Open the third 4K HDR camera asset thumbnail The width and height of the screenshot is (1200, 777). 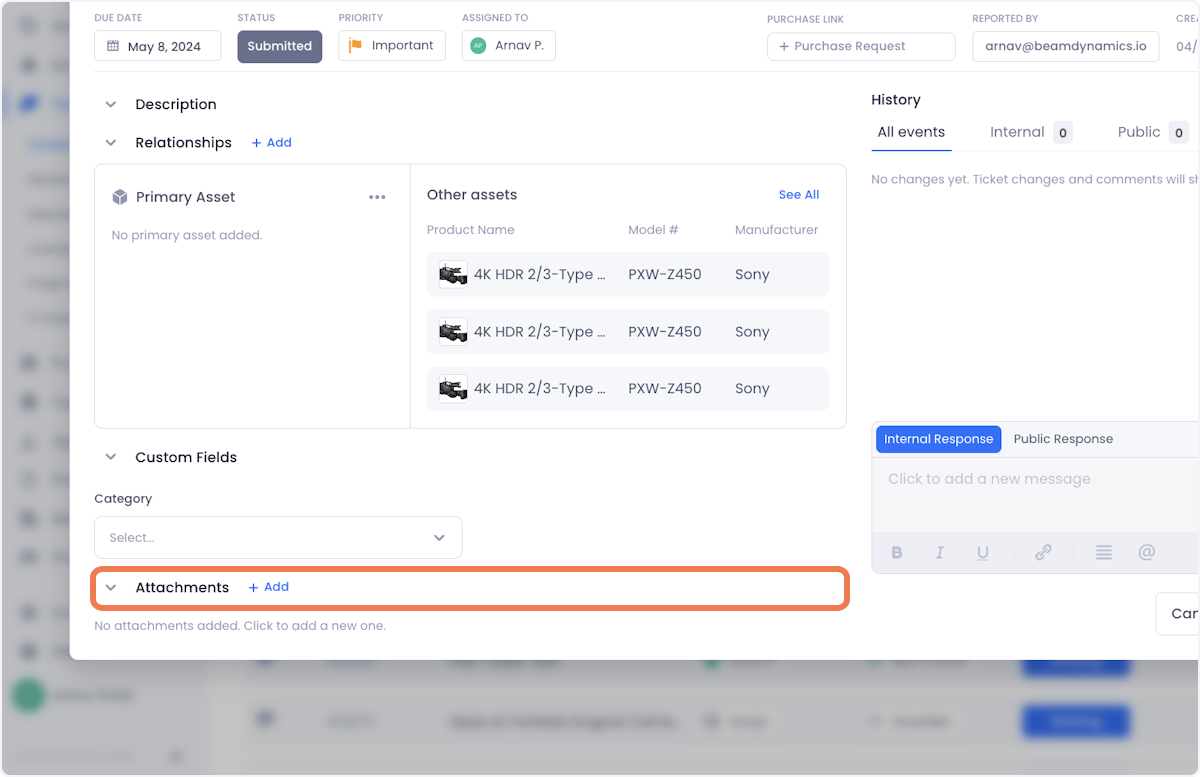tap(453, 388)
